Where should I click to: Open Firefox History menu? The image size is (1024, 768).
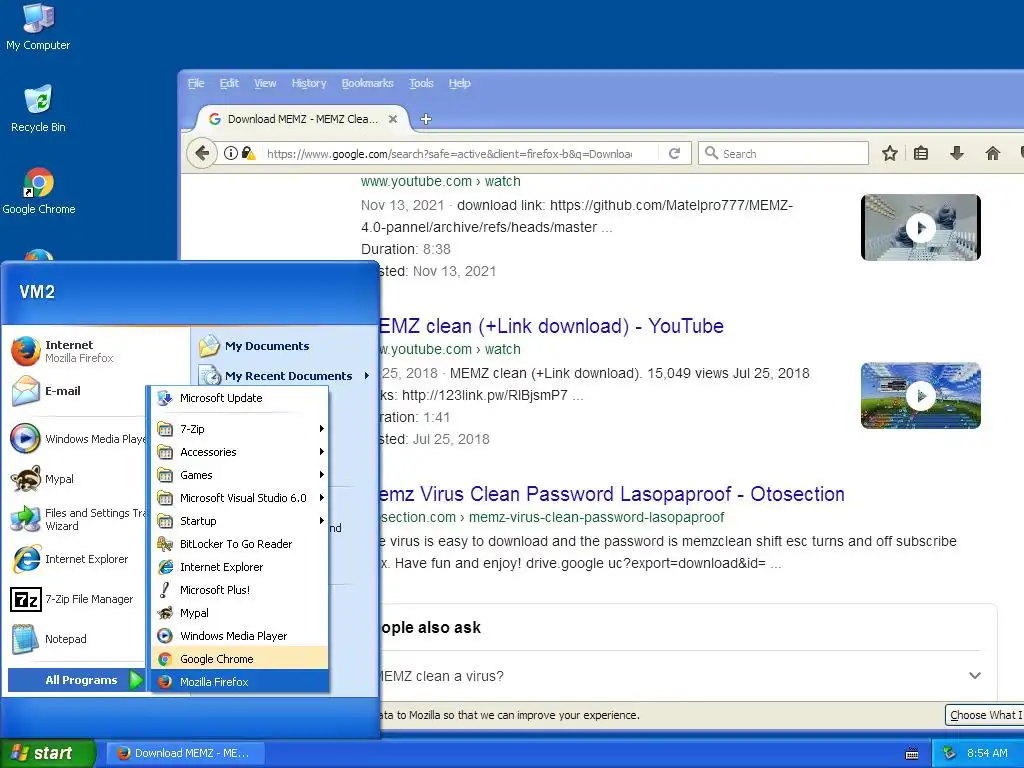tap(309, 84)
